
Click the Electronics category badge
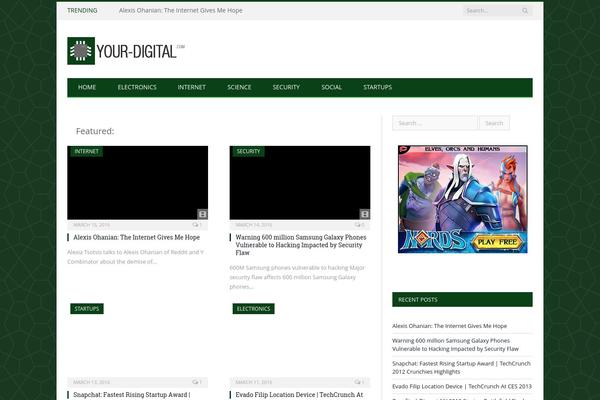(253, 309)
